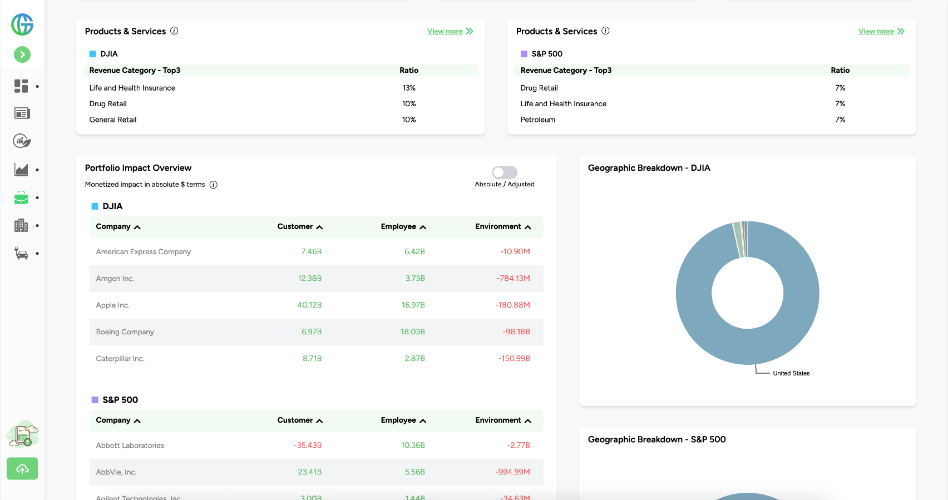Sort DJIA table by Customer
Screen dimensions: 948x500
pos(300,227)
